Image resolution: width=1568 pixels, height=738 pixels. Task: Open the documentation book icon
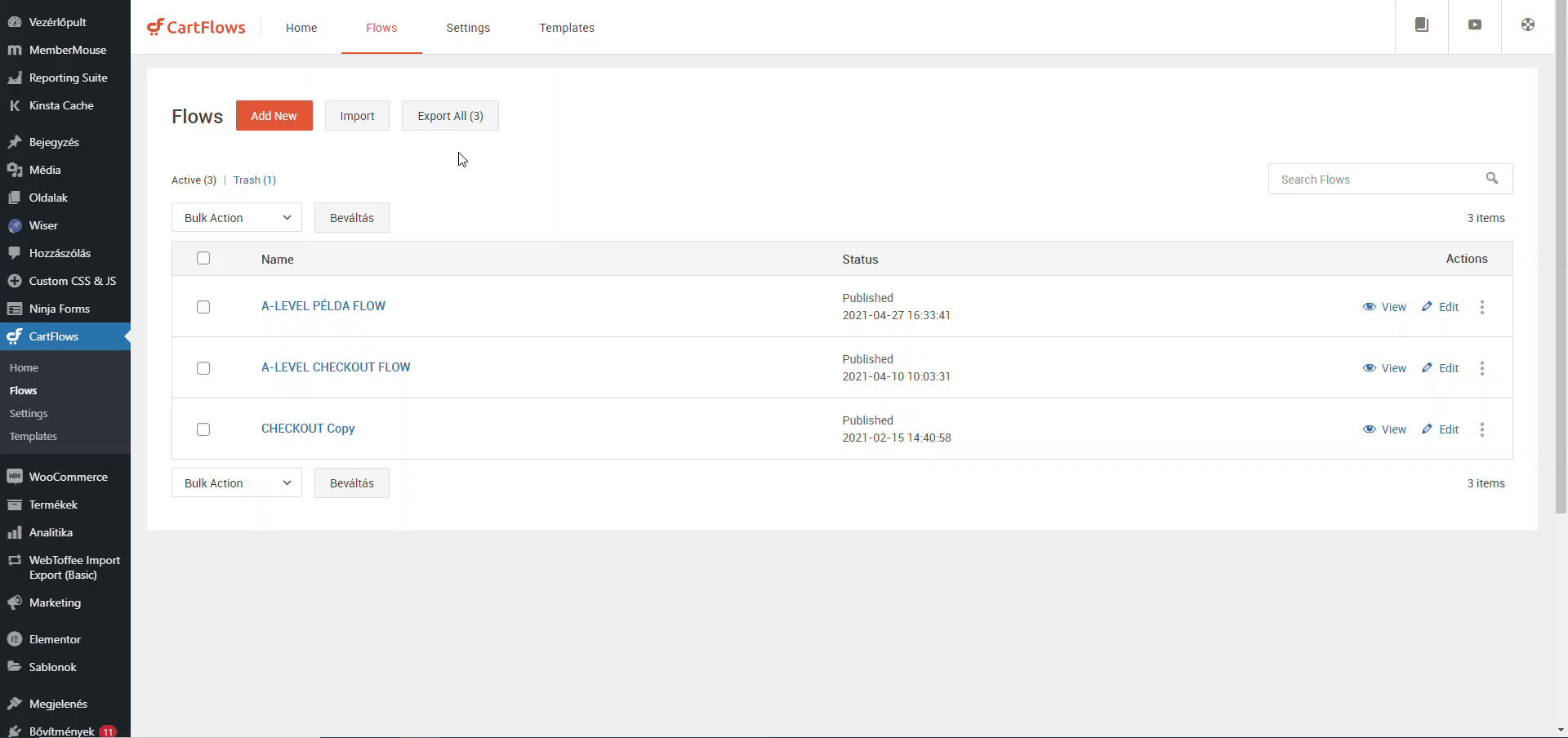coord(1422,24)
